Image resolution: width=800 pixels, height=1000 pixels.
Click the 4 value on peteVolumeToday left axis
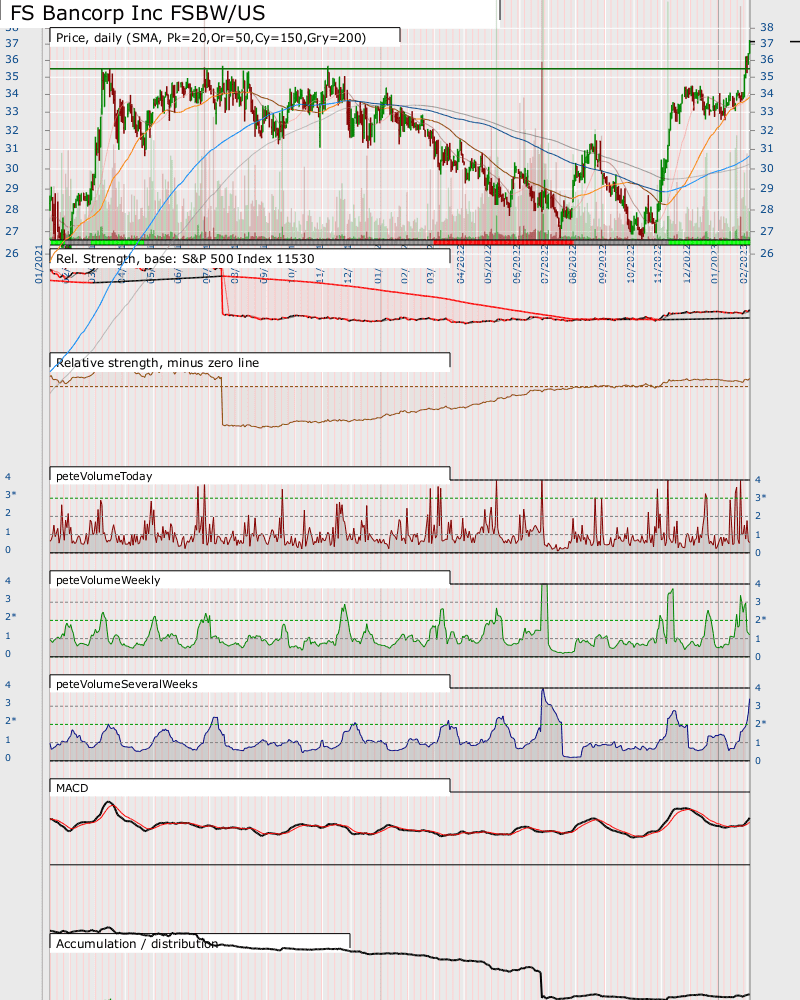[8, 476]
